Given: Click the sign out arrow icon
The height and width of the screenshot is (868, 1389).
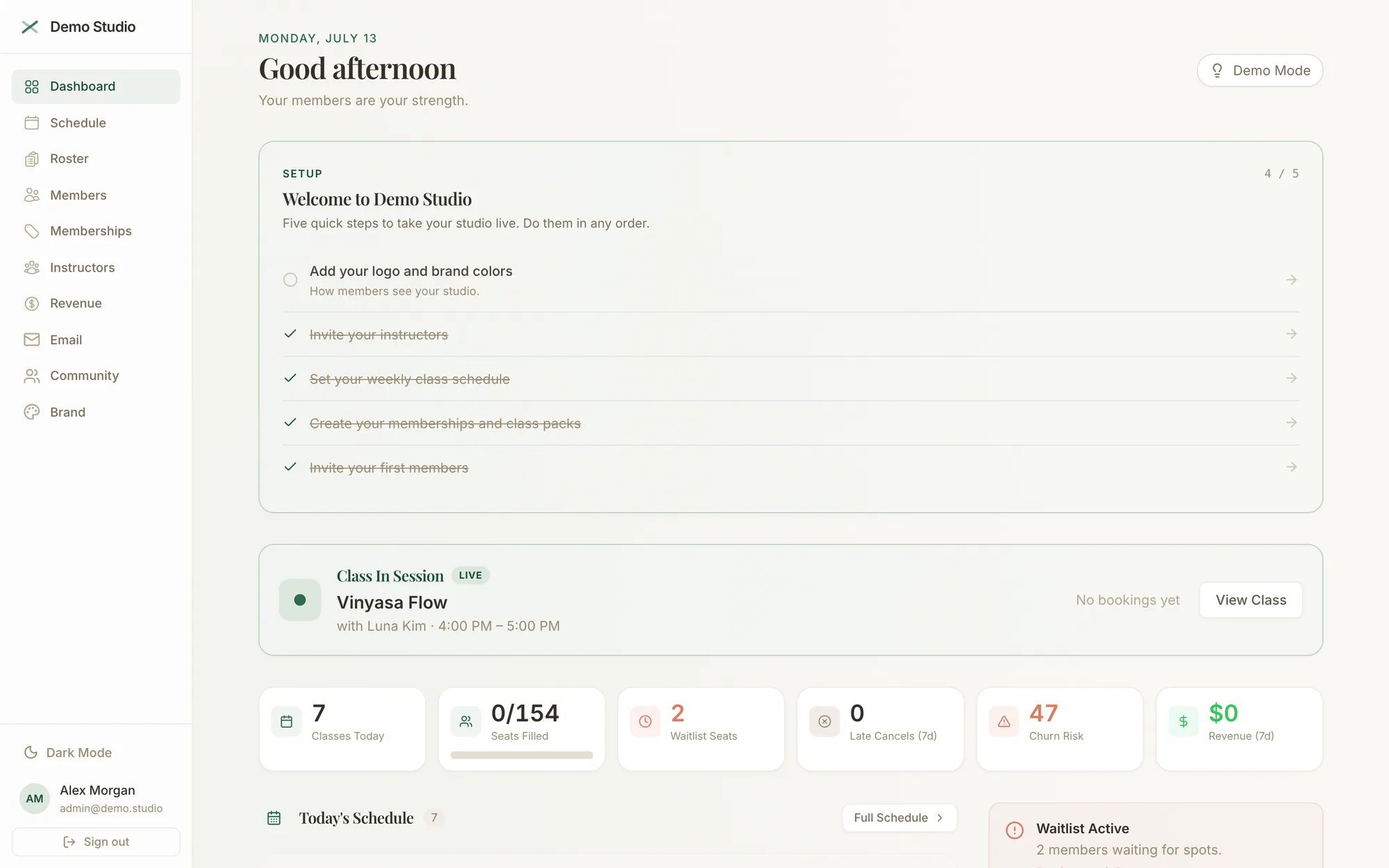Looking at the screenshot, I should (69, 842).
